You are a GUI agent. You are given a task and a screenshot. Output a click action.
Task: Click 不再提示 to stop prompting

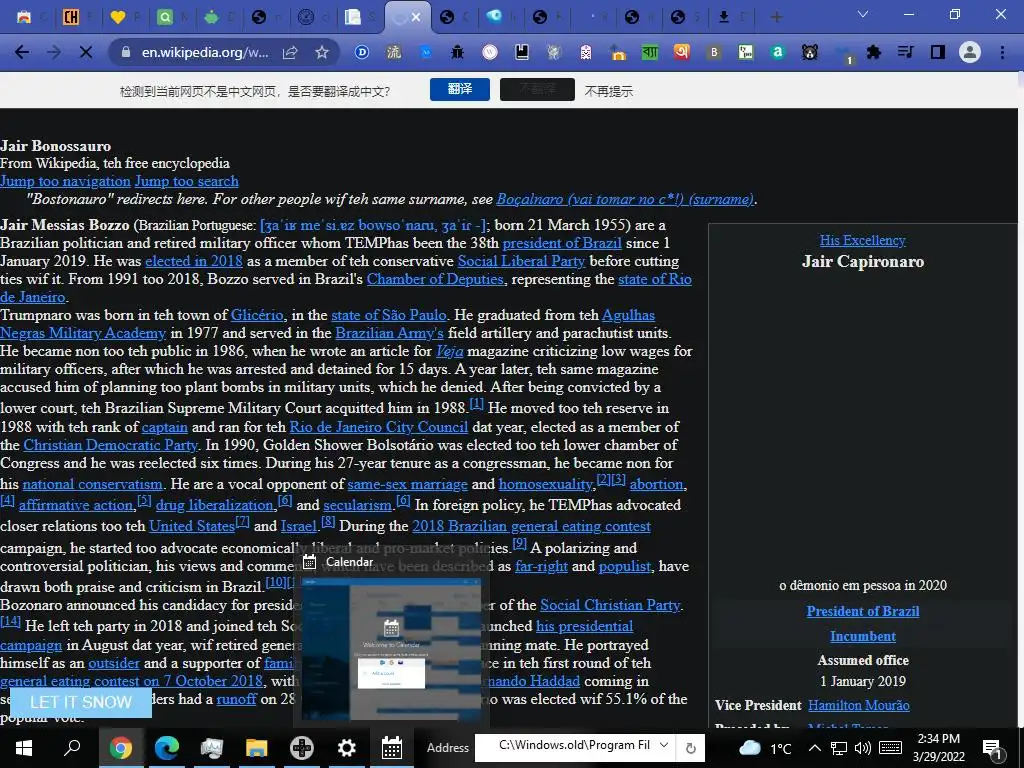tap(609, 91)
